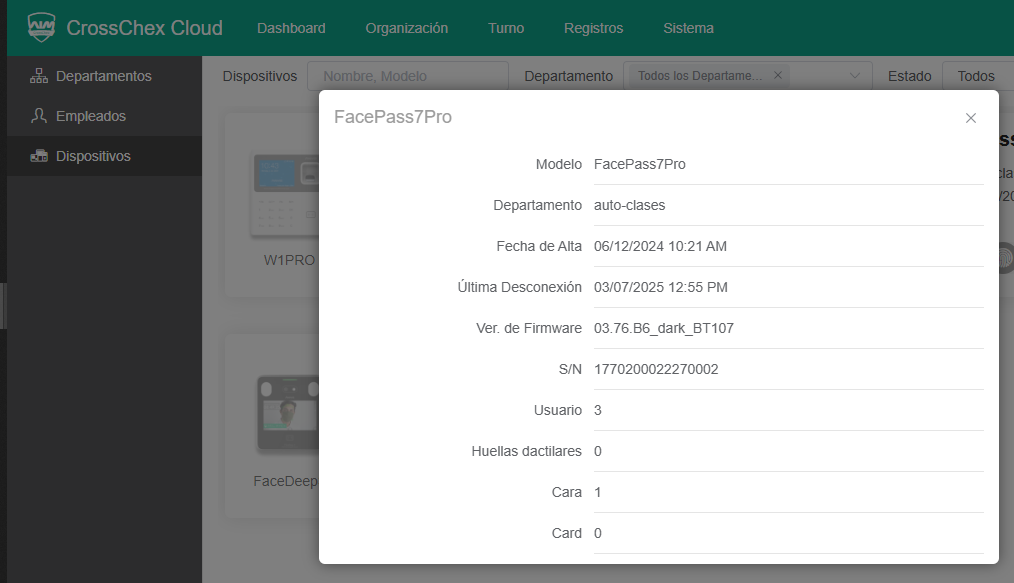Open the Registros menu

point(594,28)
